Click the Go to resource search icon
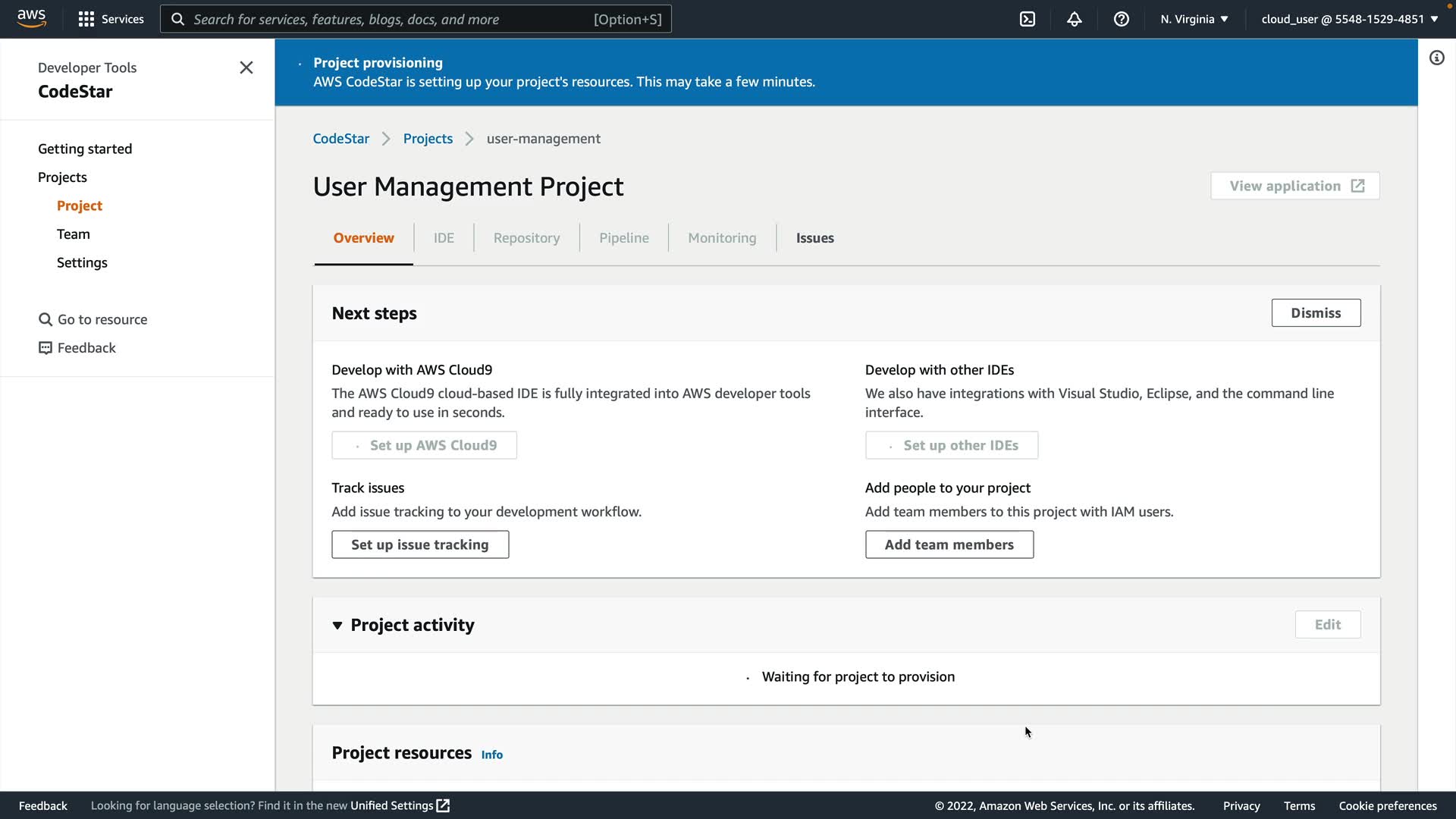Viewport: 1456px width, 819px height. (45, 319)
